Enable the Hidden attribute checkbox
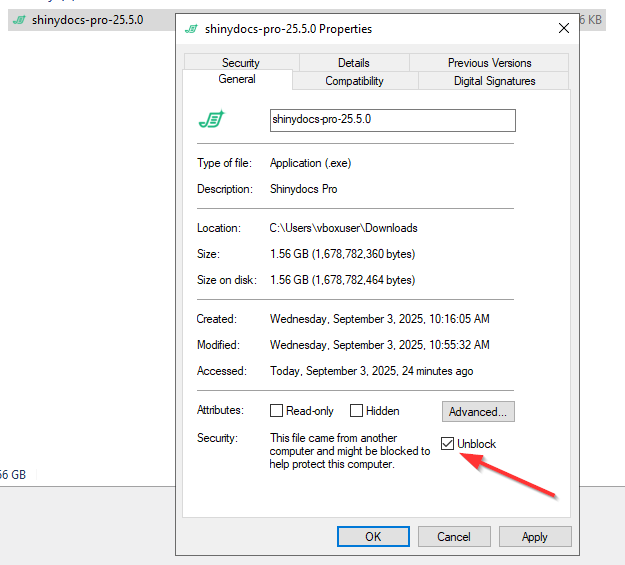This screenshot has height=565, width=625. click(356, 411)
